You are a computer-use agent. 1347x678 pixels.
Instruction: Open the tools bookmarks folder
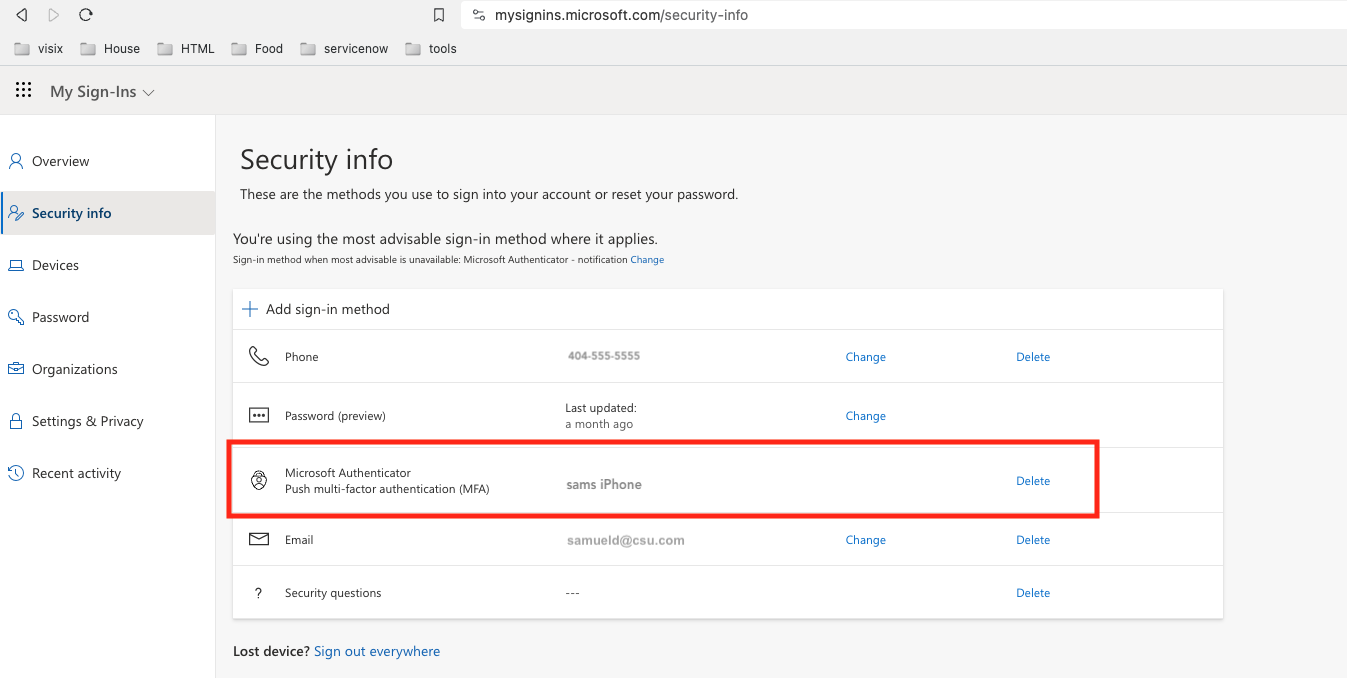pos(431,48)
